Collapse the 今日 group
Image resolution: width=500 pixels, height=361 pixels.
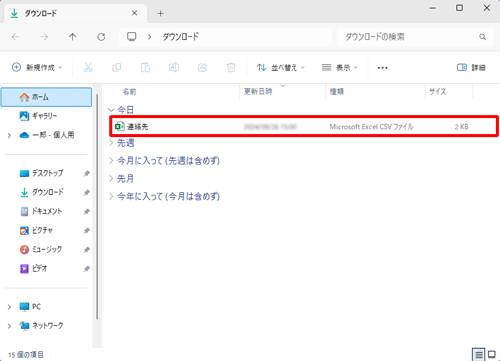point(111,109)
